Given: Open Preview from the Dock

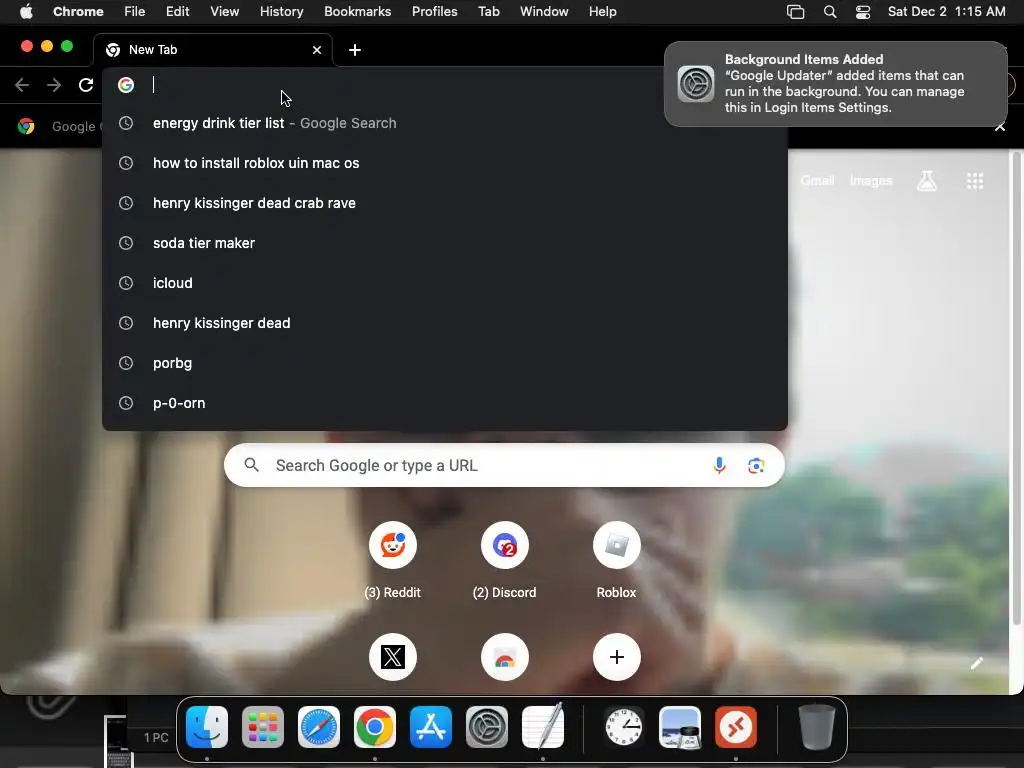Looking at the screenshot, I should coord(680,727).
